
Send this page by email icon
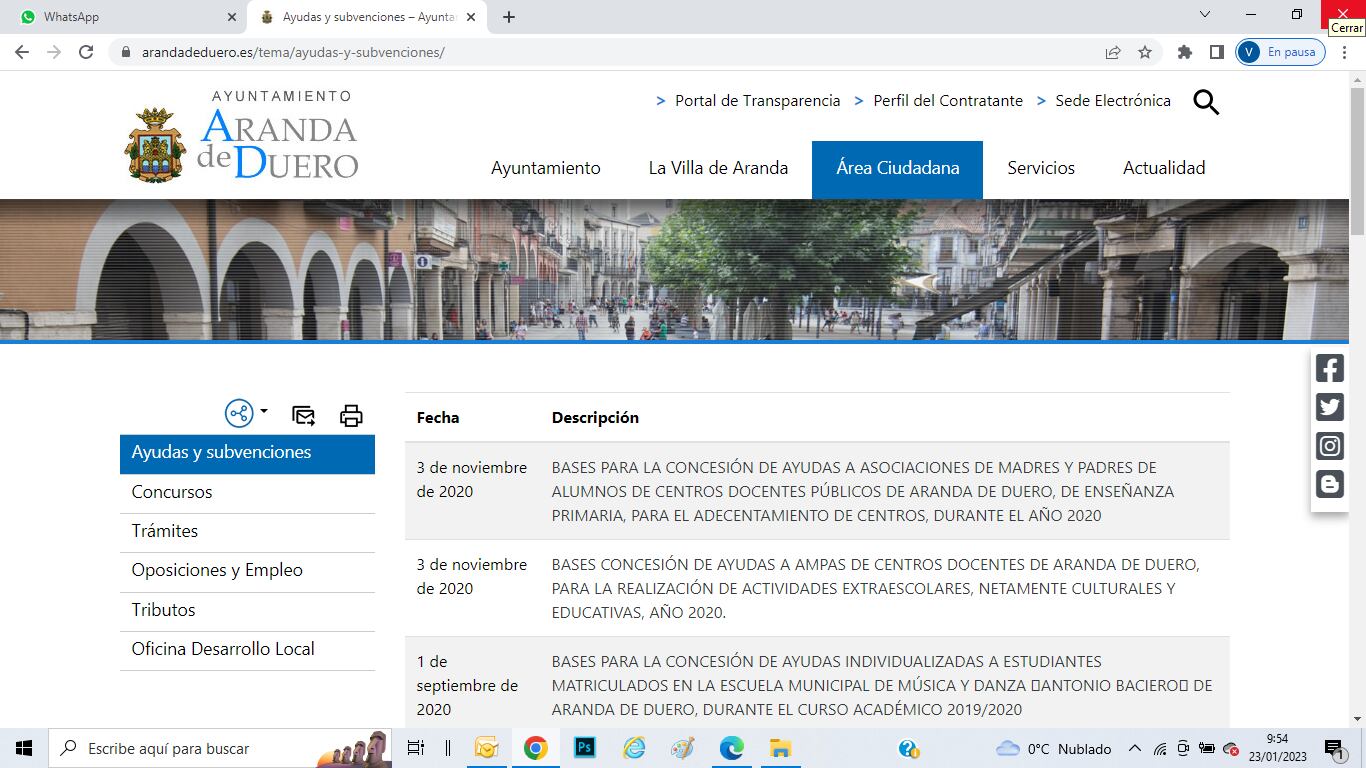point(303,415)
